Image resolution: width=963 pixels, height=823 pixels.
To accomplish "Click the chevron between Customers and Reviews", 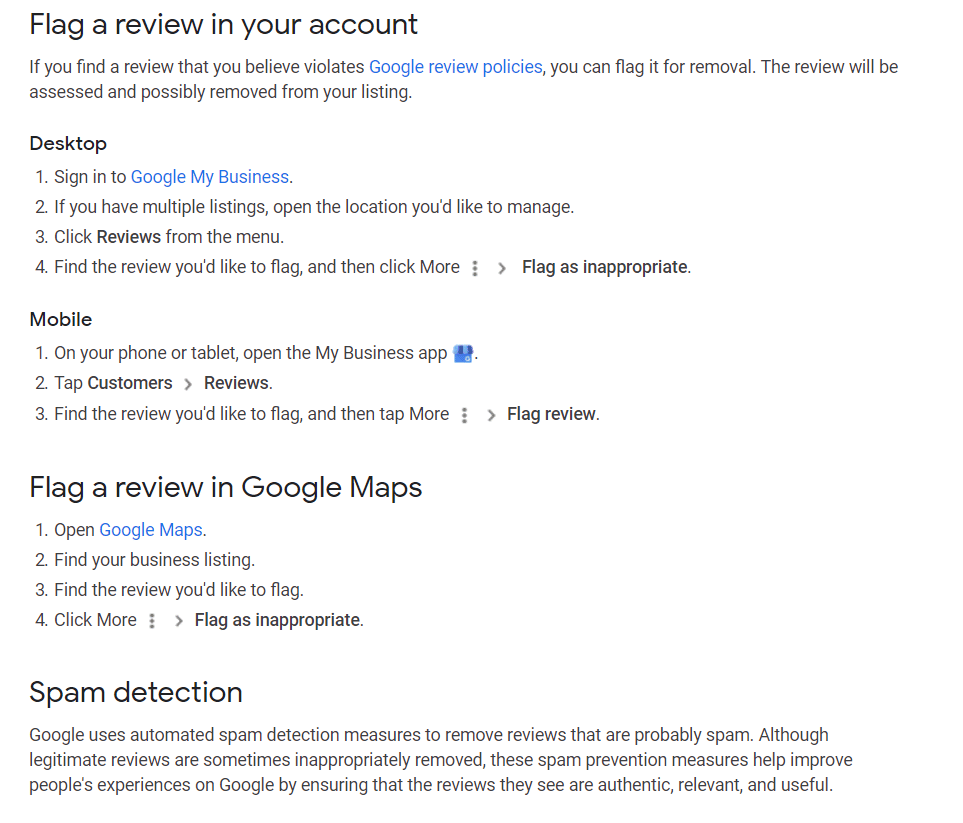I will [187, 383].
